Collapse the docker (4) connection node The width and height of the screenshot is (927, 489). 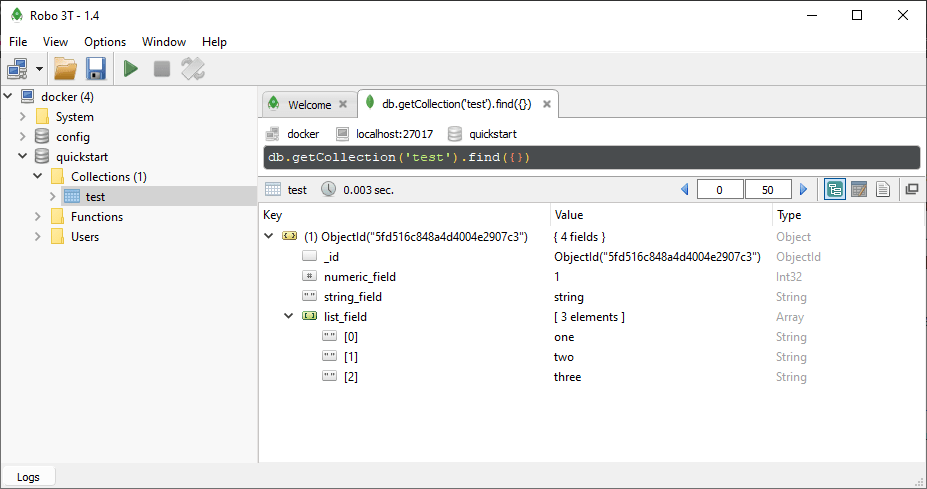(8, 96)
